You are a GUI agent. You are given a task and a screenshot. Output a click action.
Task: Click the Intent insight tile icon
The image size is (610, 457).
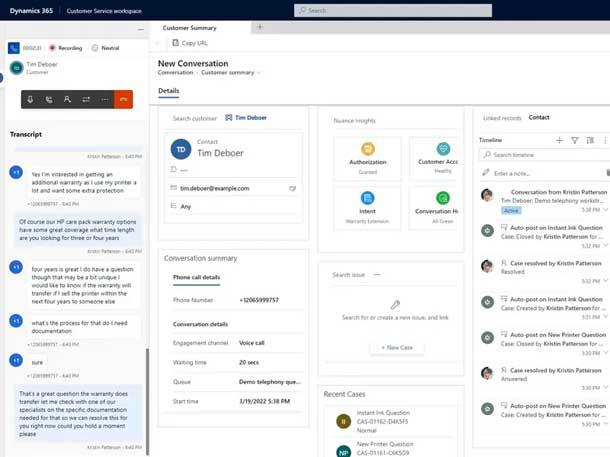point(367,198)
